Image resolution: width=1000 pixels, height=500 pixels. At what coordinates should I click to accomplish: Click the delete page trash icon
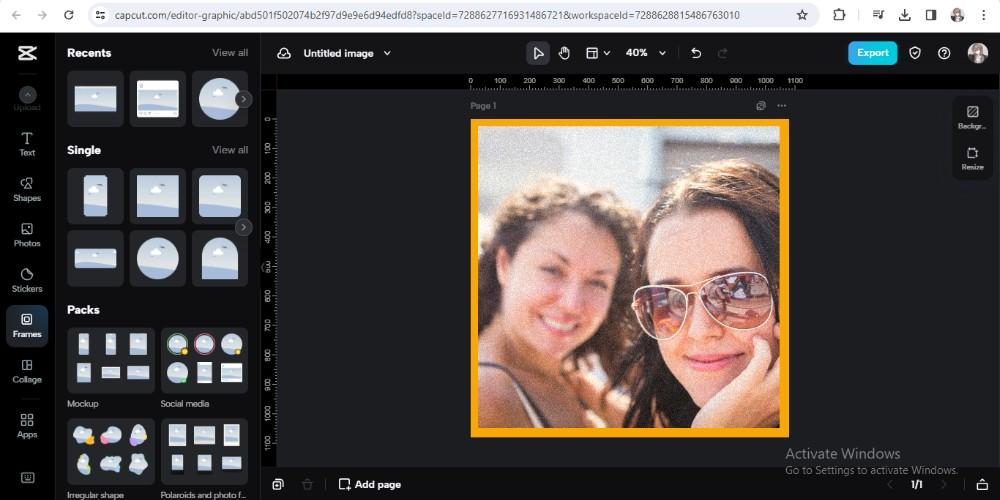(307, 484)
